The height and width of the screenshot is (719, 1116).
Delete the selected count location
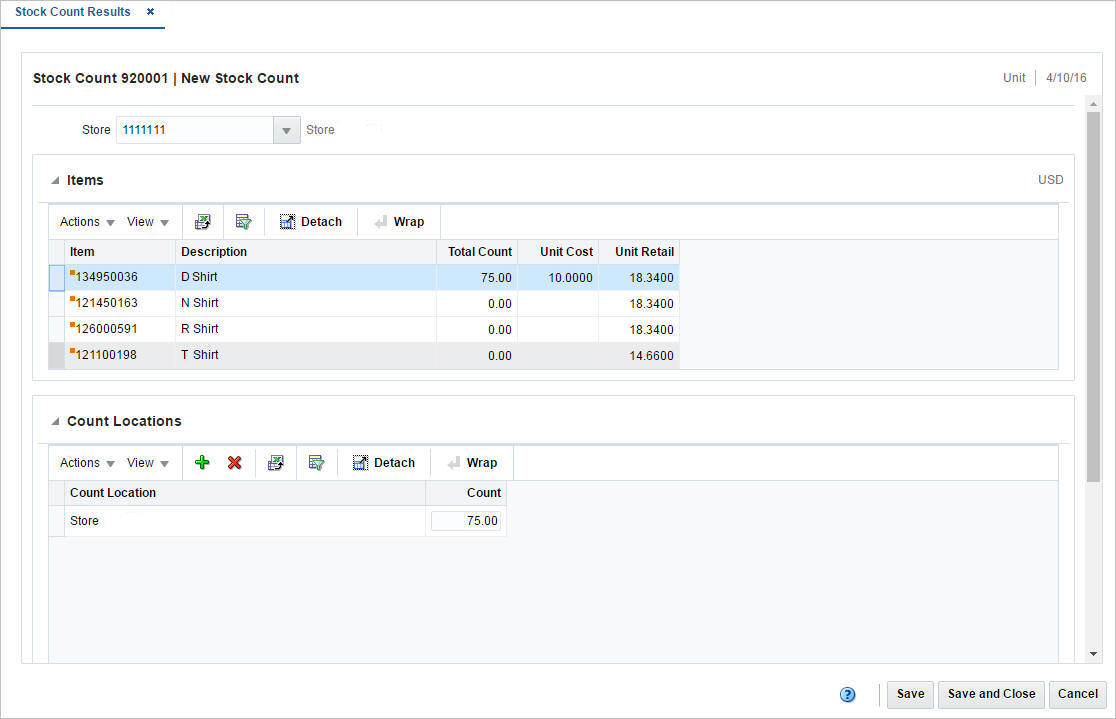pos(234,462)
